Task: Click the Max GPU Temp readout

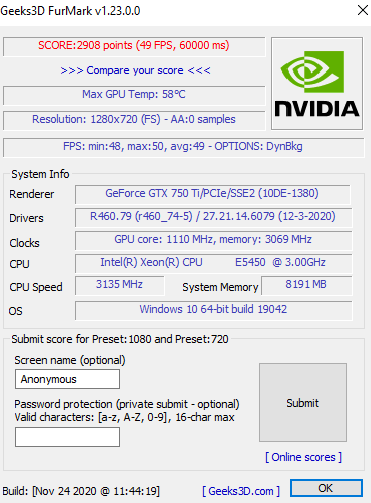Action: pos(134,95)
